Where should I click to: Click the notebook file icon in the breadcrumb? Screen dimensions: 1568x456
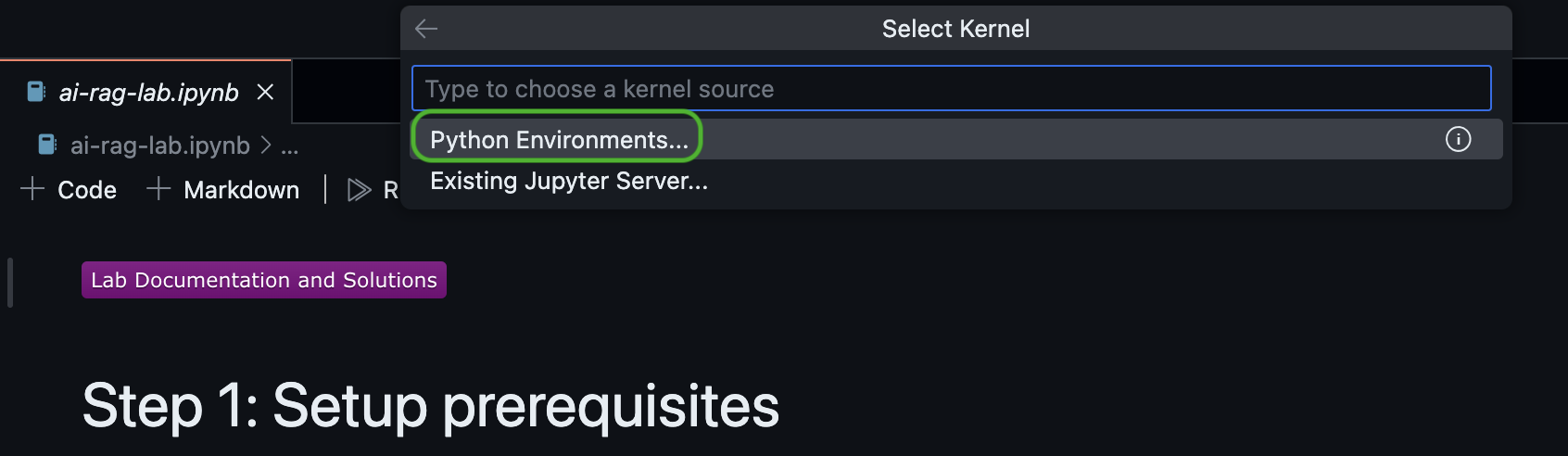pyautogui.click(x=47, y=146)
